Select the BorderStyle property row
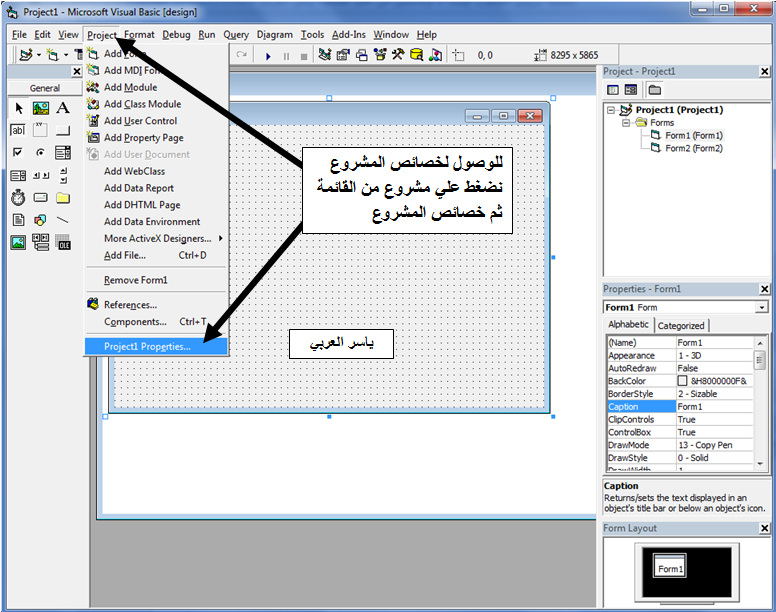Image resolution: width=776 pixels, height=612 pixels. (680, 394)
